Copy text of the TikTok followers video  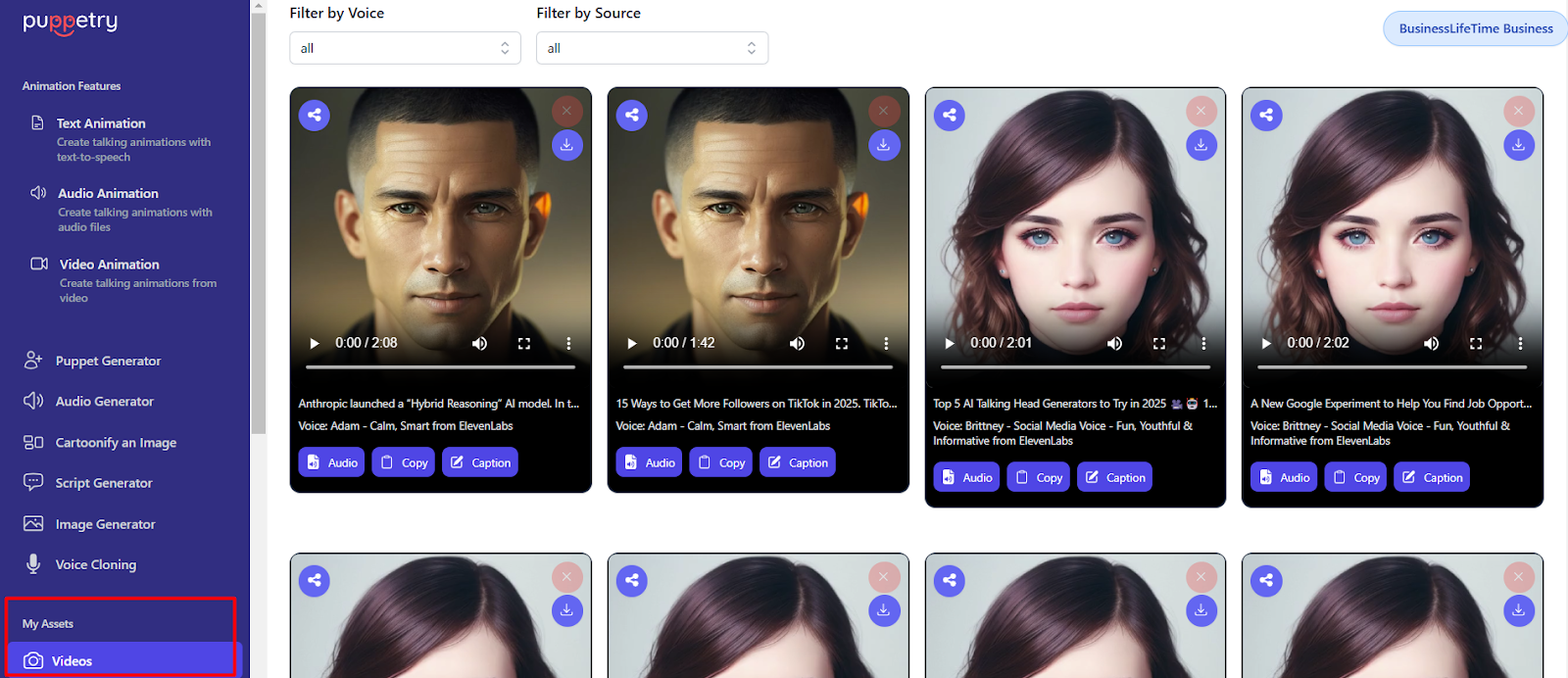[721, 462]
